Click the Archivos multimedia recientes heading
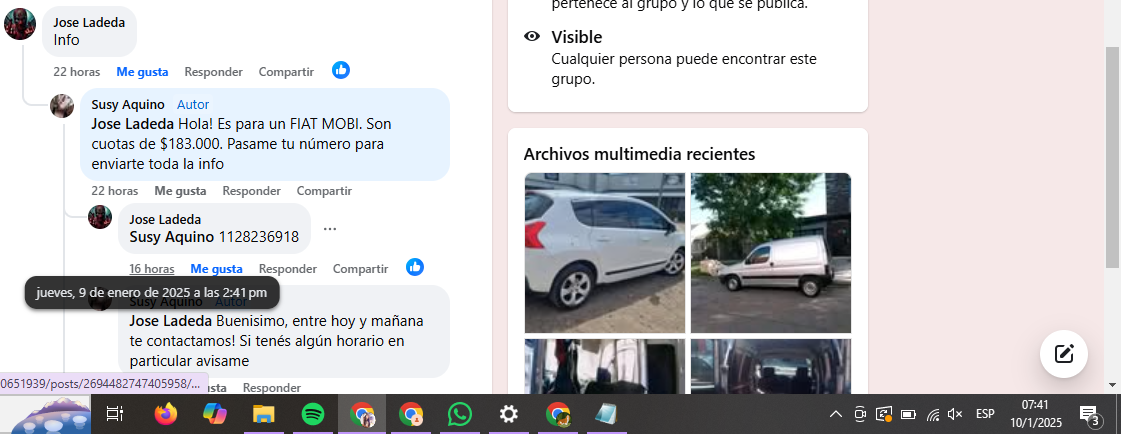Viewport: 1121px width, 434px height. pyautogui.click(x=639, y=154)
